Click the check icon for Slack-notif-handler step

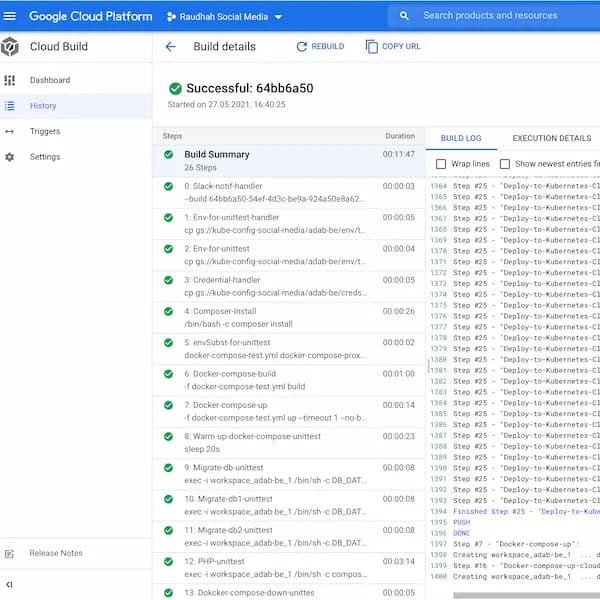click(x=168, y=186)
